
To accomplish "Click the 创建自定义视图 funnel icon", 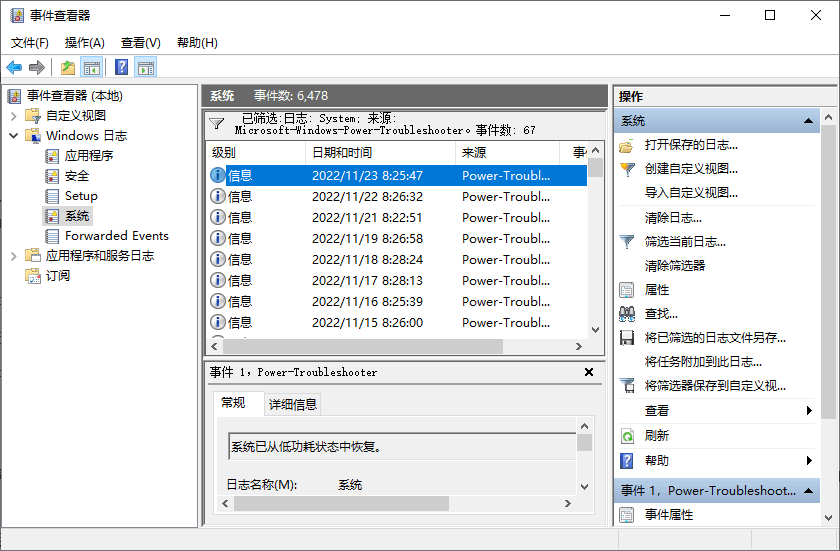I will (627, 169).
